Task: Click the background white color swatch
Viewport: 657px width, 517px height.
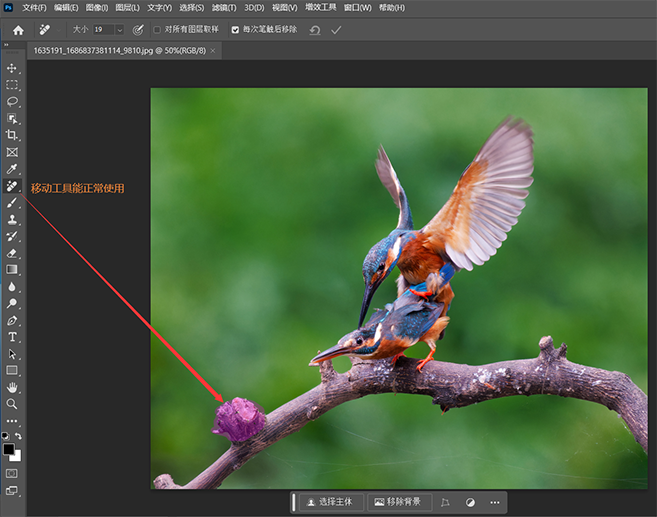Action: [17, 457]
